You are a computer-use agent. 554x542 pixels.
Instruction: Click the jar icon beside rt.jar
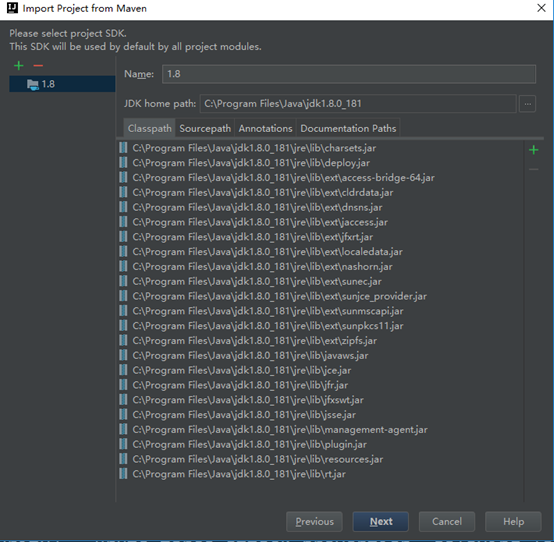click(x=123, y=473)
